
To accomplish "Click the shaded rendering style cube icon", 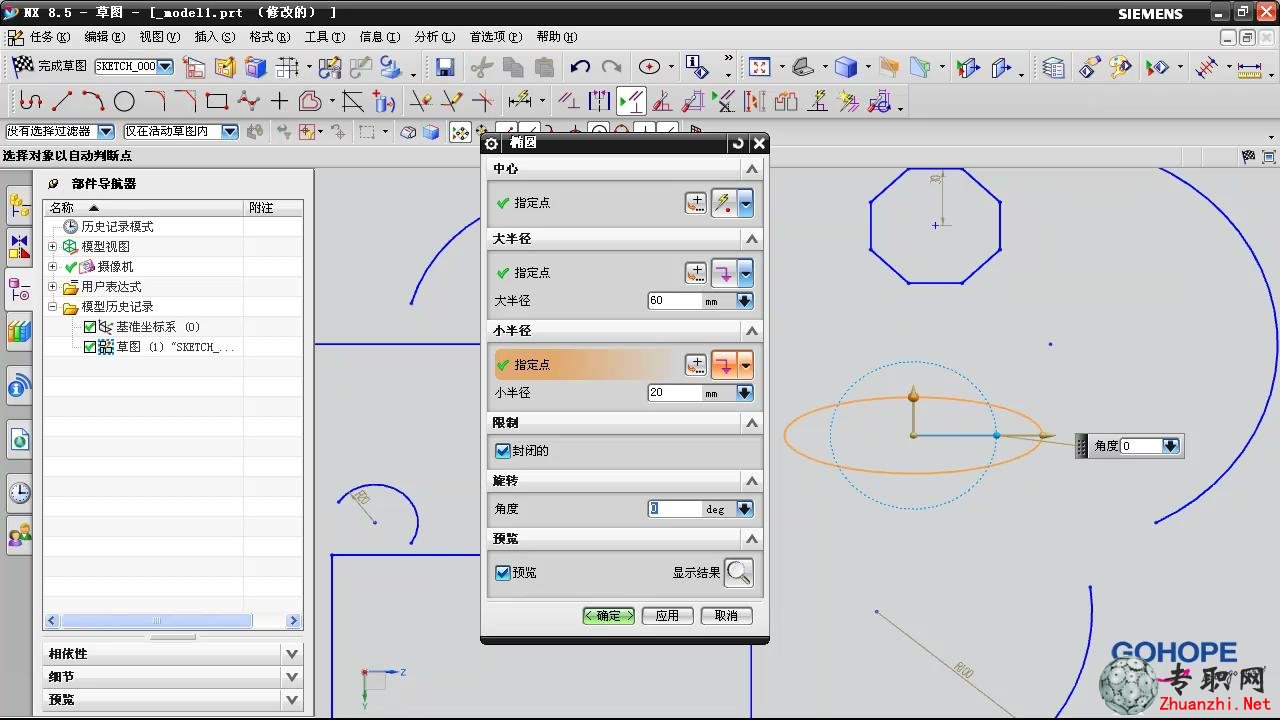I will 846,67.
